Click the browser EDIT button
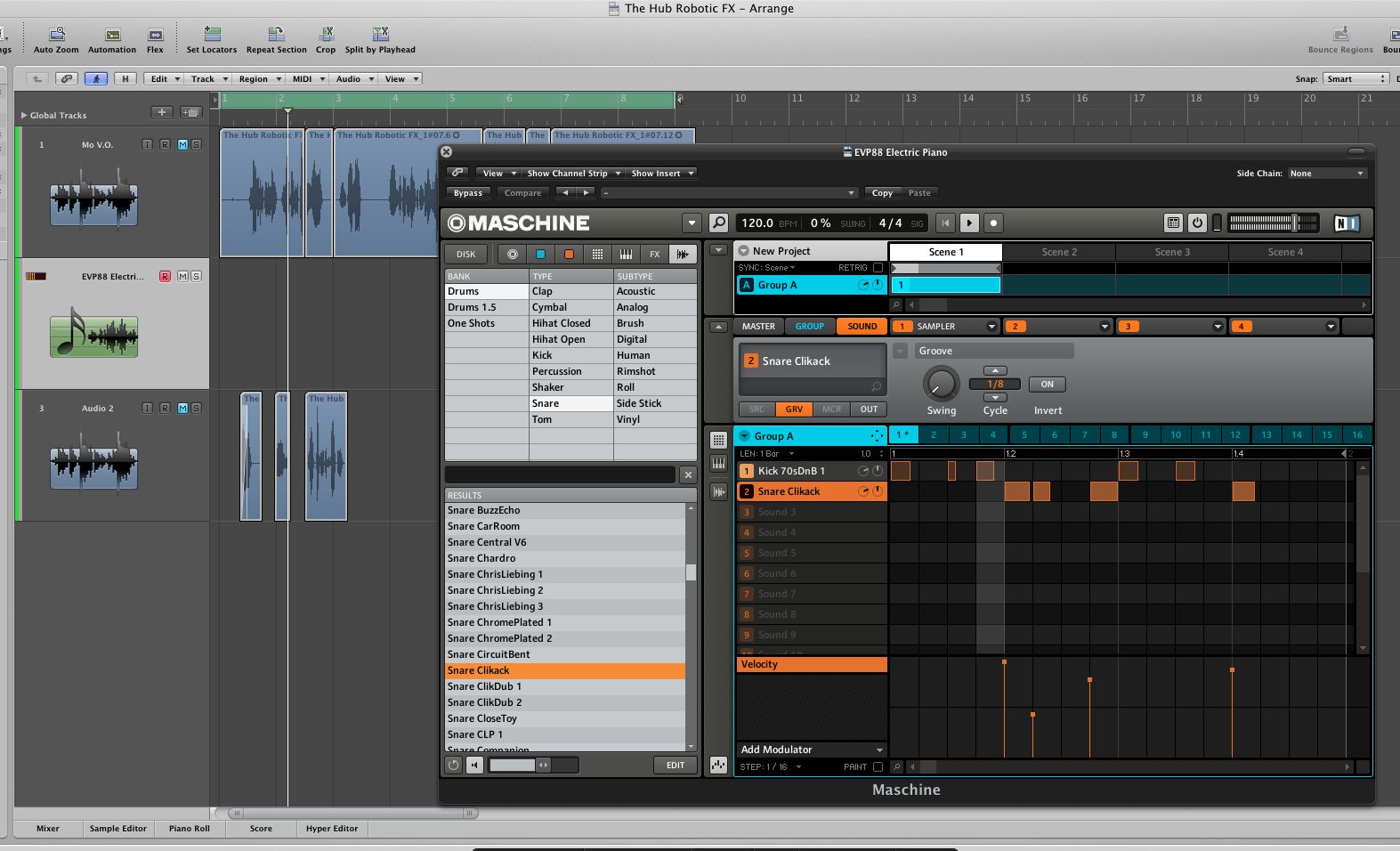This screenshot has height=851, width=1400. (676, 765)
